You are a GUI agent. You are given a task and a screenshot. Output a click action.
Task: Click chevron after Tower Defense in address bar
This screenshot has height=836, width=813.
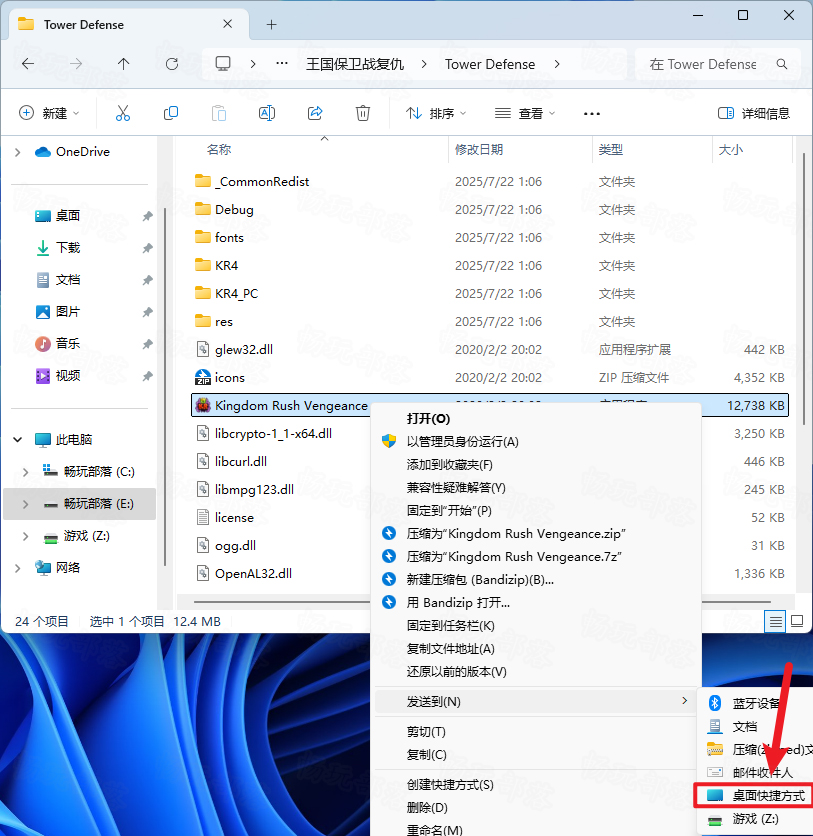pos(557,64)
